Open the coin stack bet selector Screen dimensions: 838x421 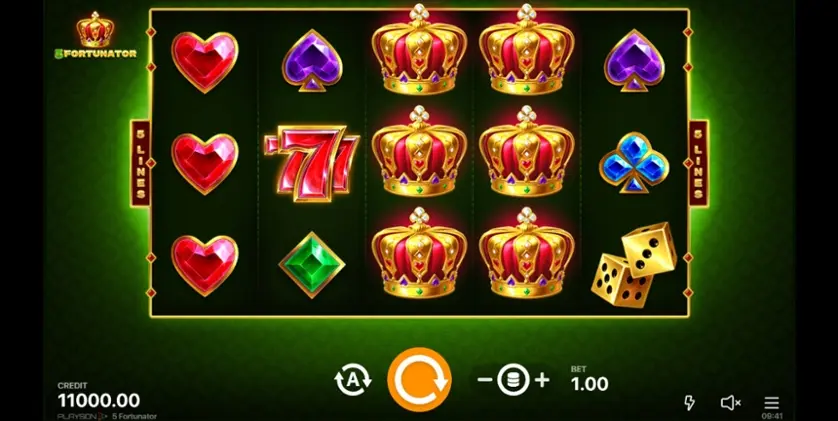click(x=513, y=380)
